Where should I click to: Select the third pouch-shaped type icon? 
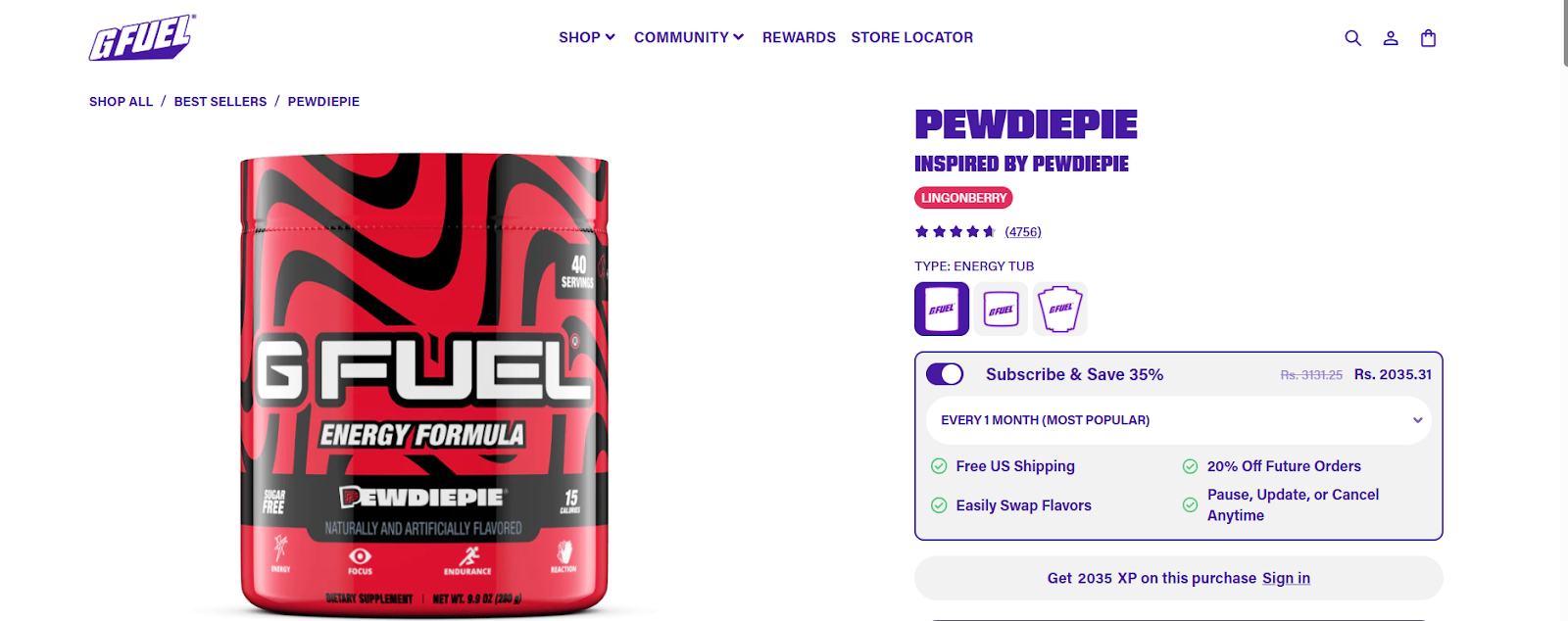click(1060, 309)
